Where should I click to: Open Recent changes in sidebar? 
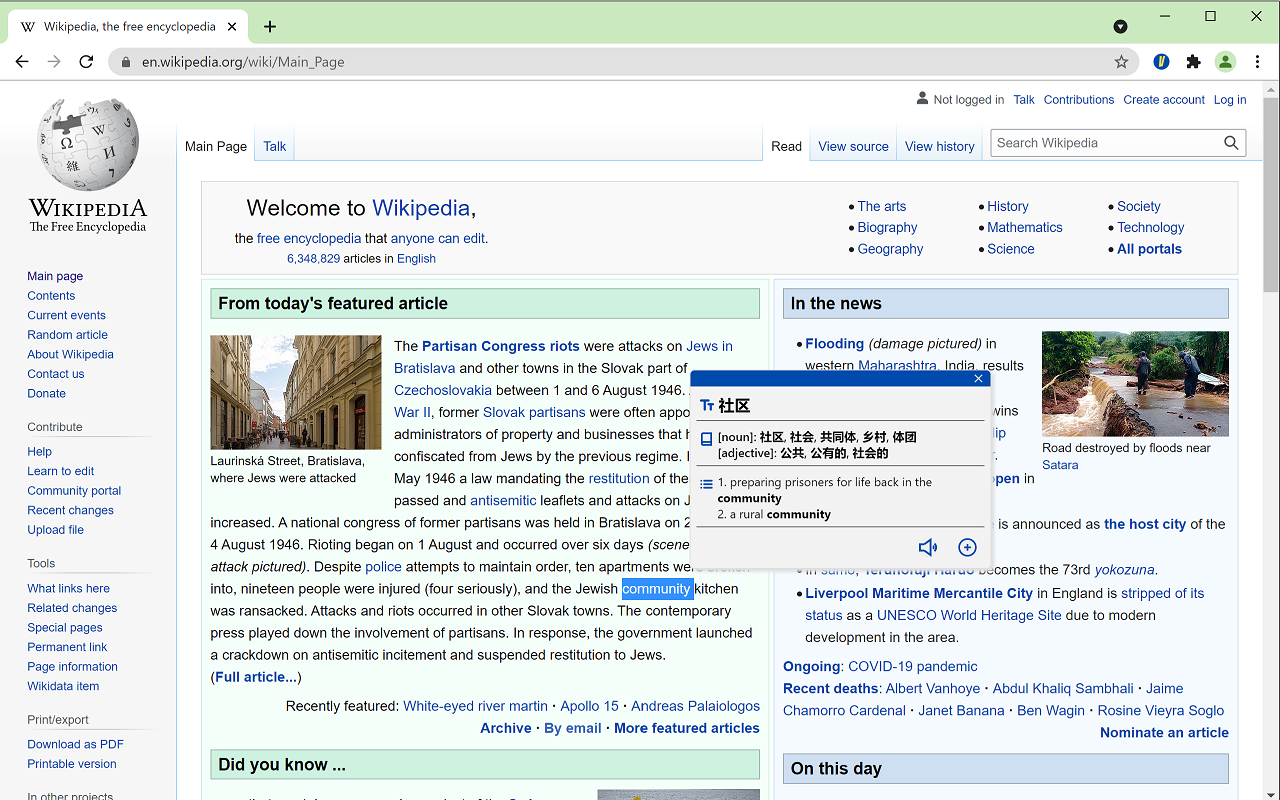pos(70,510)
